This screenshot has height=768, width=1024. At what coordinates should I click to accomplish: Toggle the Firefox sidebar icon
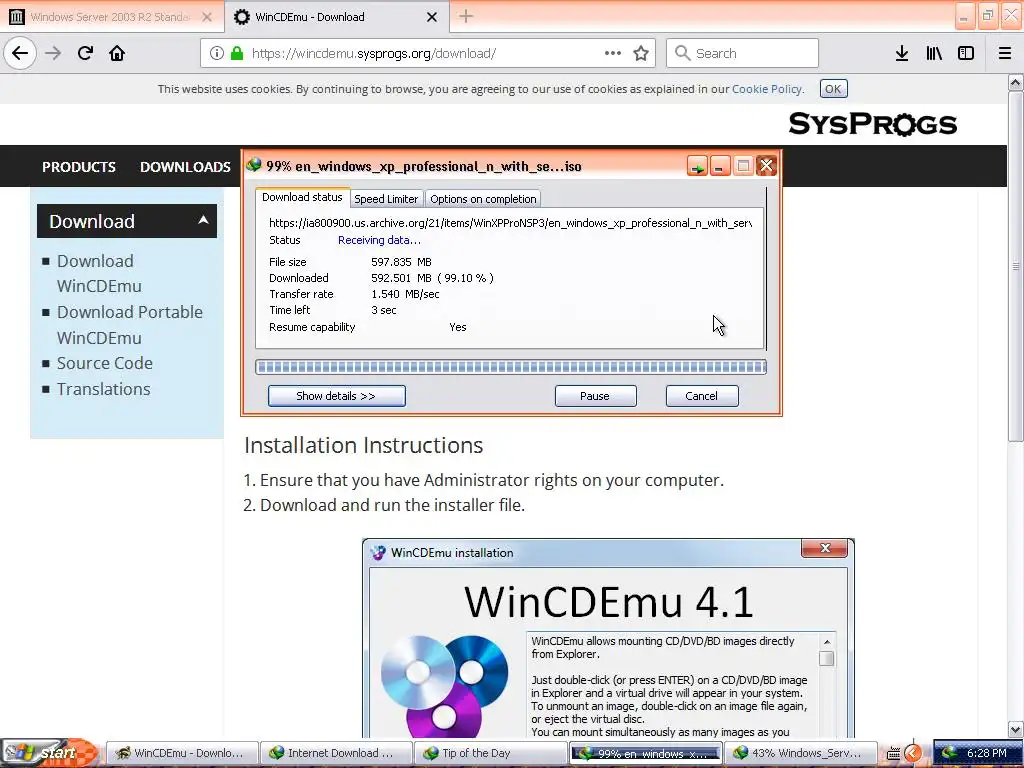pos(966,53)
